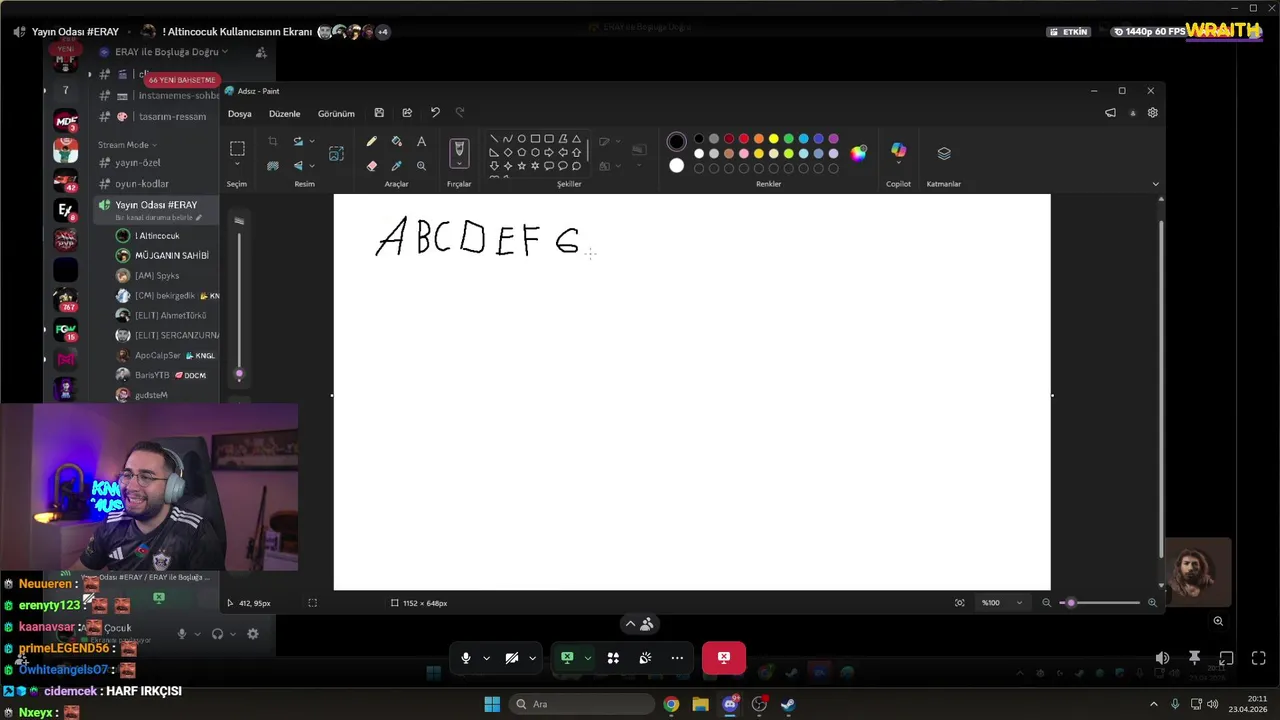Toggle pop-out stream window icon
This screenshot has width=1280, height=720.
(x=1226, y=658)
